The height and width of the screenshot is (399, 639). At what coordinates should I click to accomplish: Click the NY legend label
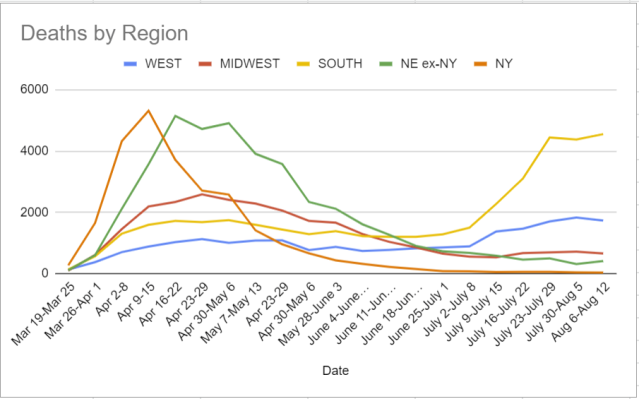coord(504,64)
